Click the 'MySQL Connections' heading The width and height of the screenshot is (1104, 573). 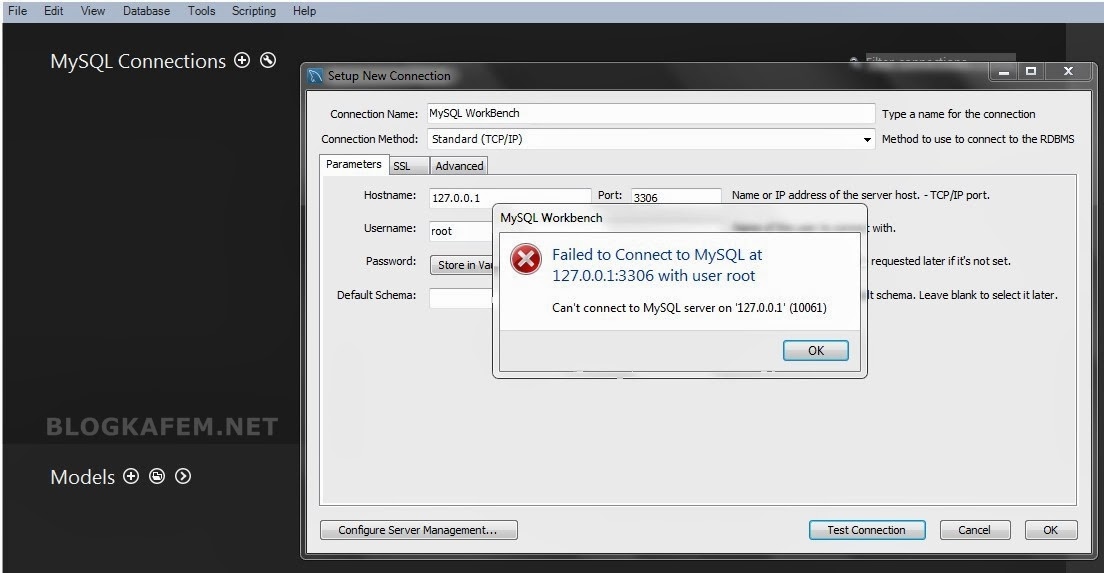pos(138,61)
